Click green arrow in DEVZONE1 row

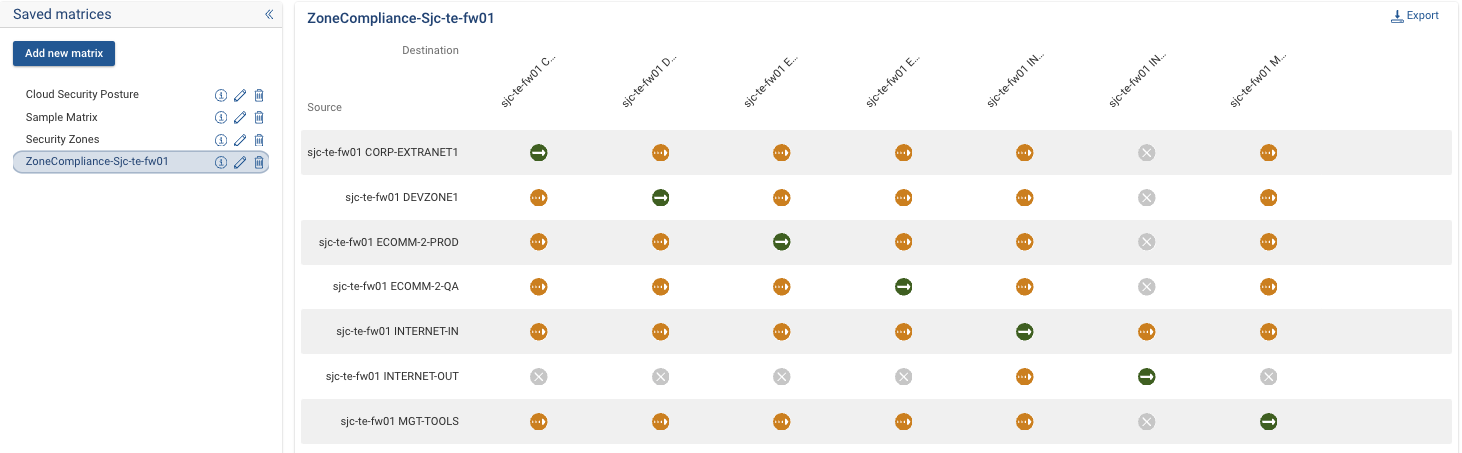(660, 198)
